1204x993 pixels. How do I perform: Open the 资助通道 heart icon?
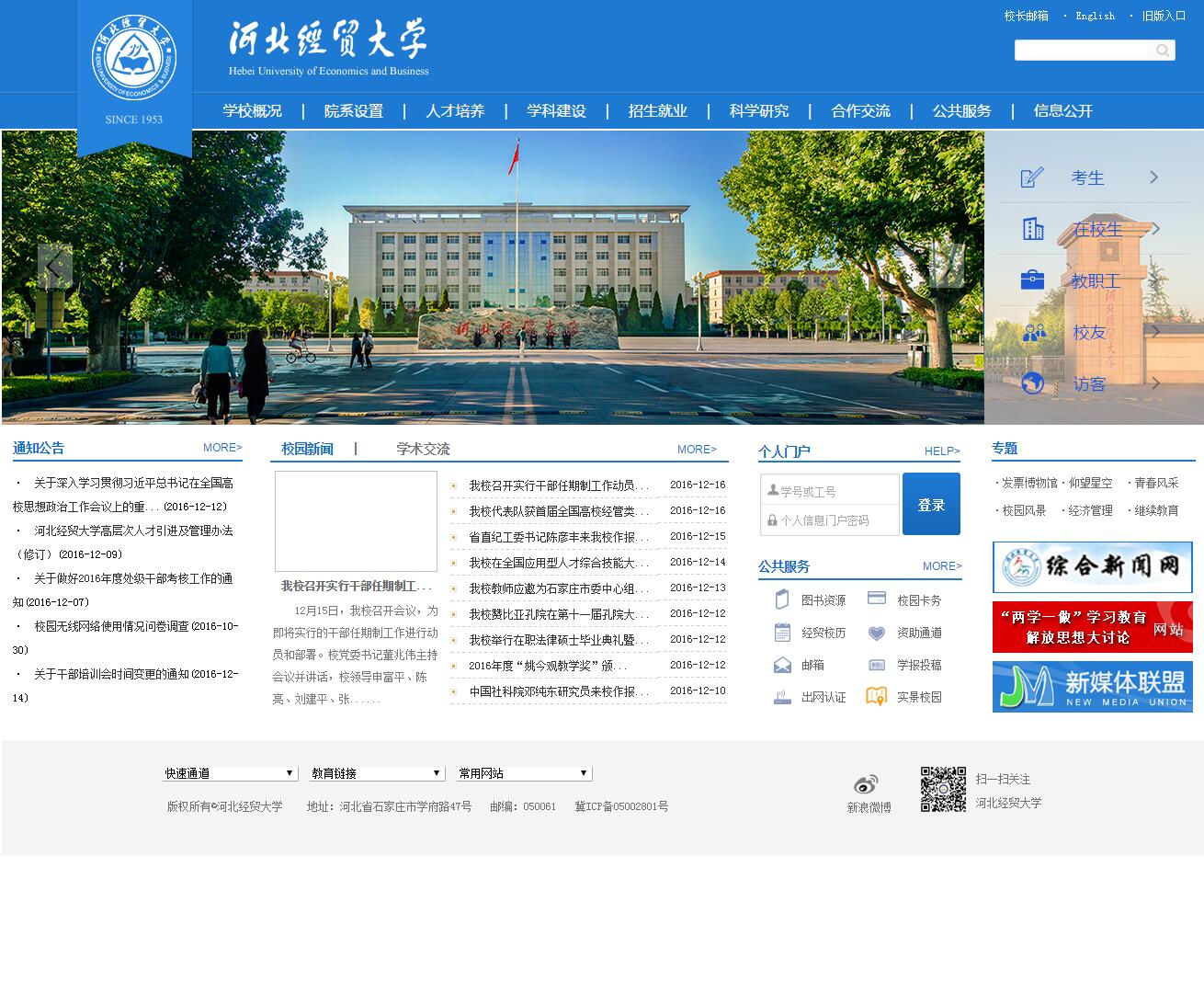pyautogui.click(x=877, y=633)
